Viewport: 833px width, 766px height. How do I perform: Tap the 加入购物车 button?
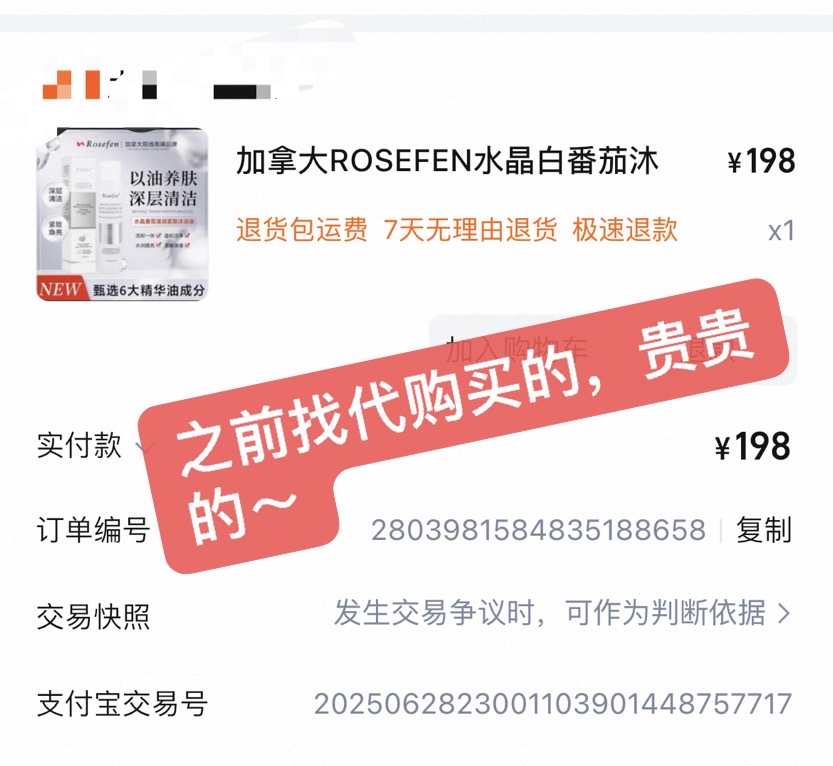click(517, 349)
